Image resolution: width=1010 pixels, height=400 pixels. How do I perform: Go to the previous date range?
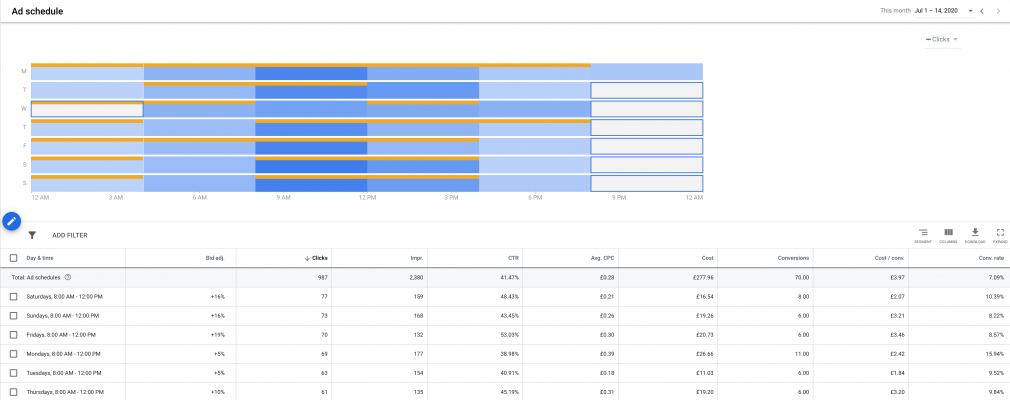pos(982,11)
